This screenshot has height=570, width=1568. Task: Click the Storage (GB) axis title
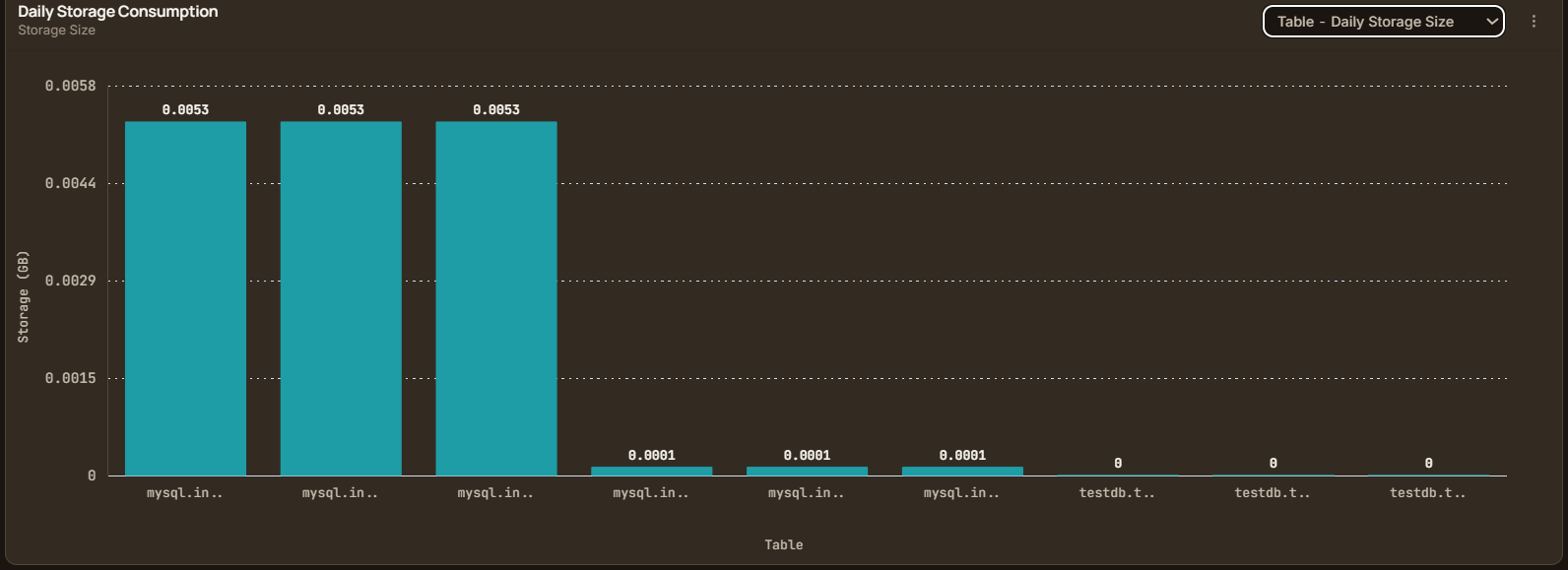pos(24,296)
